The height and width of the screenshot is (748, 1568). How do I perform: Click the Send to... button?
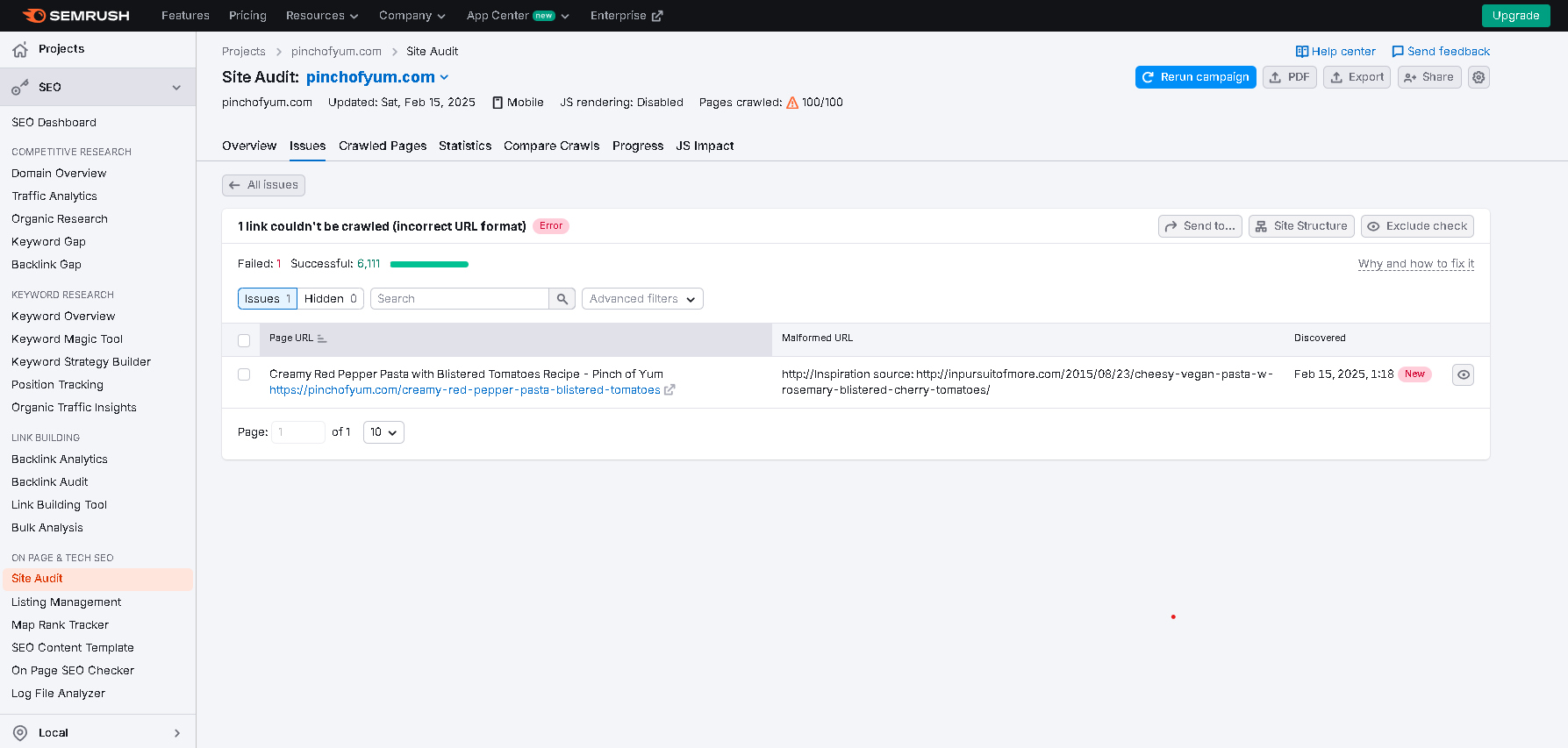tap(1199, 226)
